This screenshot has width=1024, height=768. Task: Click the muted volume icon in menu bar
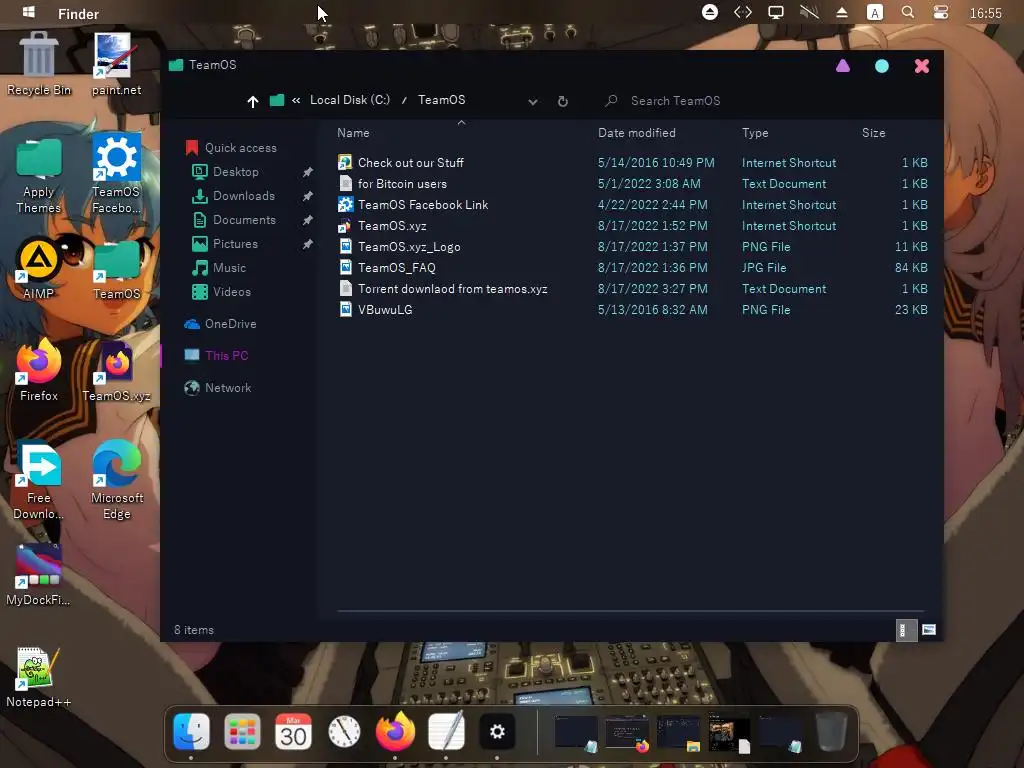coord(809,12)
